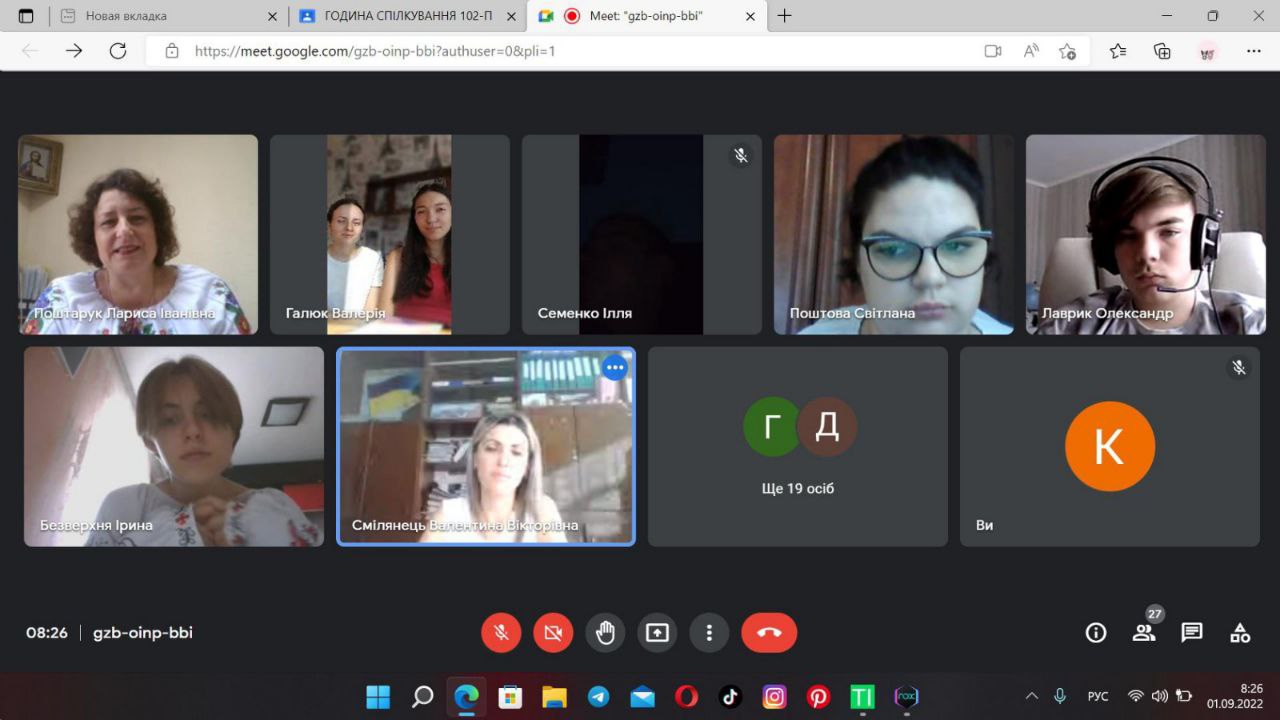The height and width of the screenshot is (720, 1280).
Task: Open options on Смілянець Валентина tile
Action: (614, 368)
